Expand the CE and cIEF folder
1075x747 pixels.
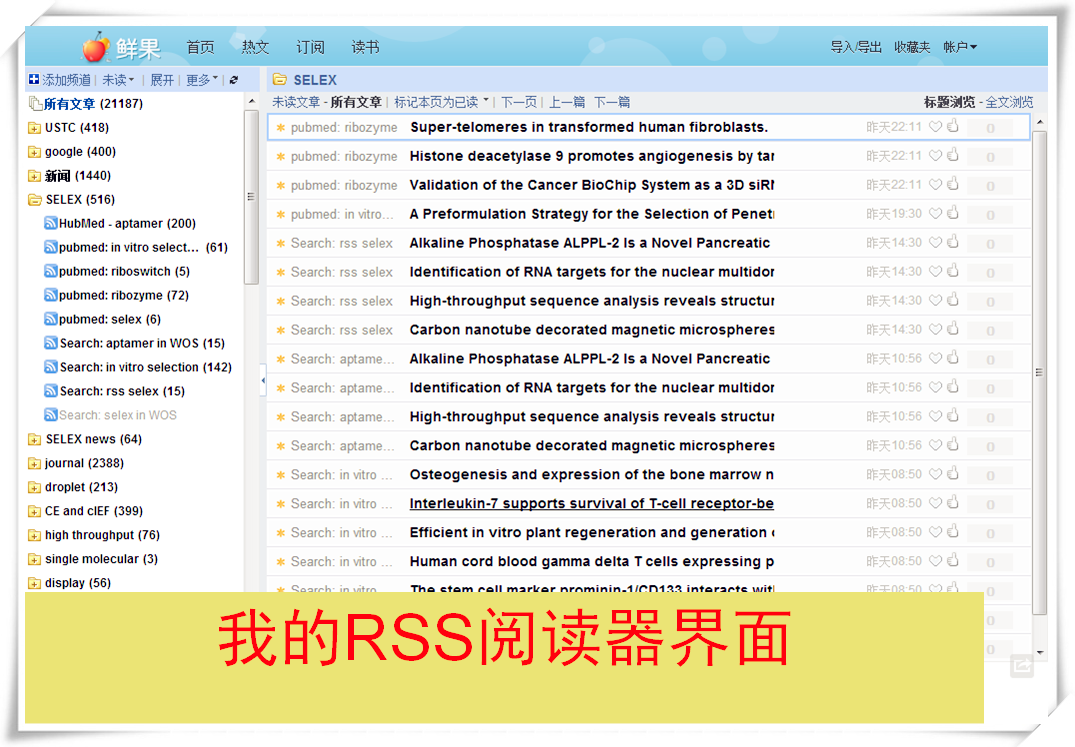(x=34, y=511)
